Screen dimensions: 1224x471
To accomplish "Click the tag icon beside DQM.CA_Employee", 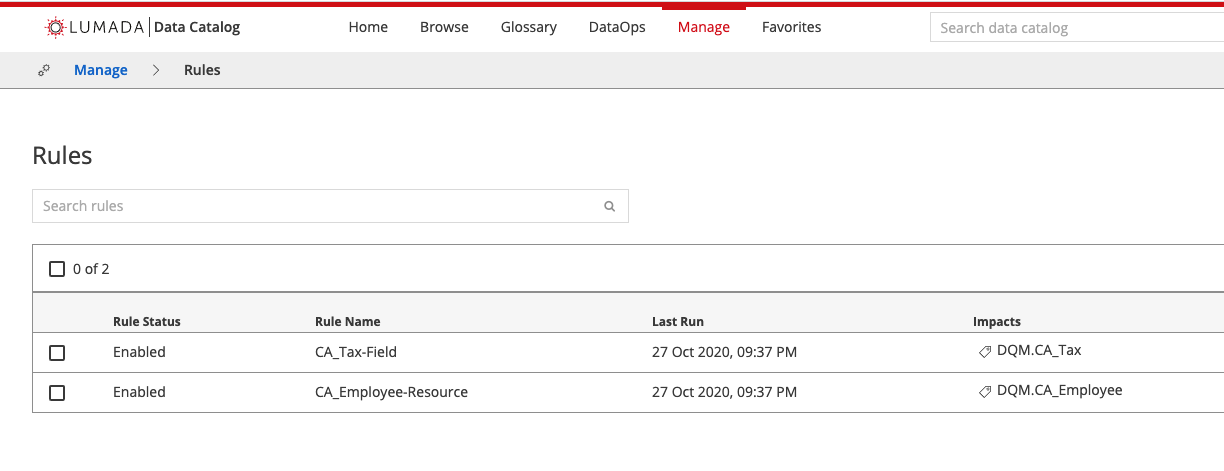I will coord(985,392).
